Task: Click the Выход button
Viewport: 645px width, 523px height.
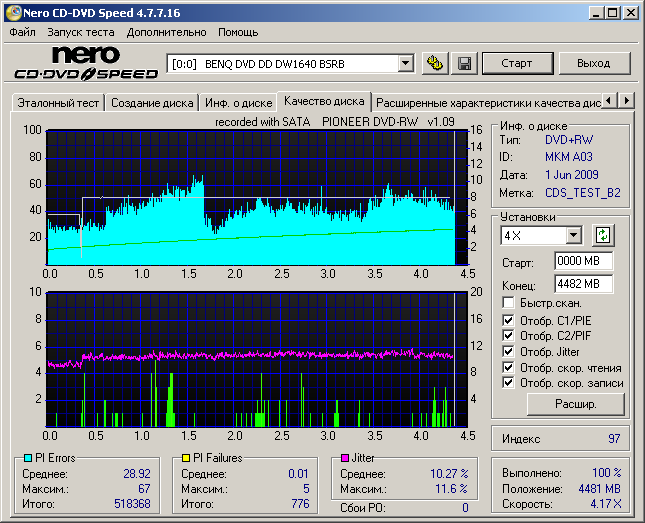Action: click(x=594, y=63)
